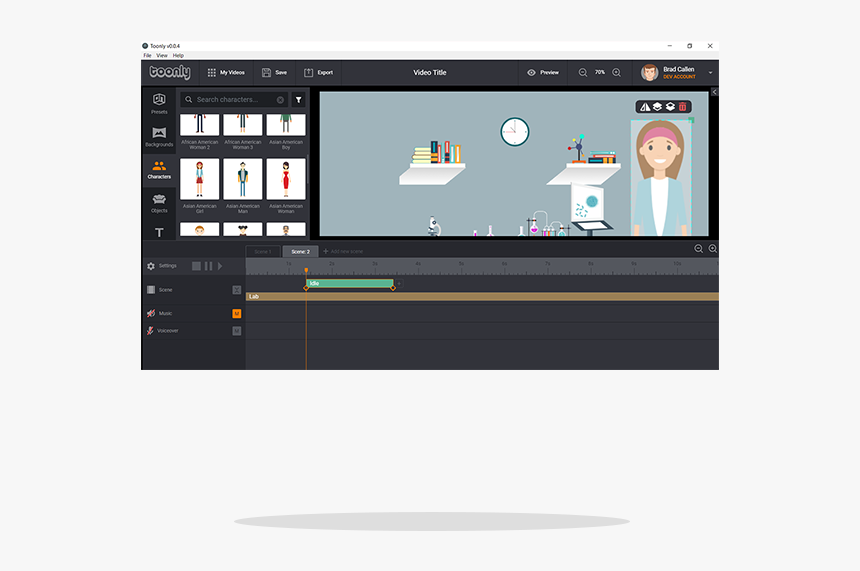Click the Preview button
The height and width of the screenshot is (571, 860).
[x=543, y=73]
